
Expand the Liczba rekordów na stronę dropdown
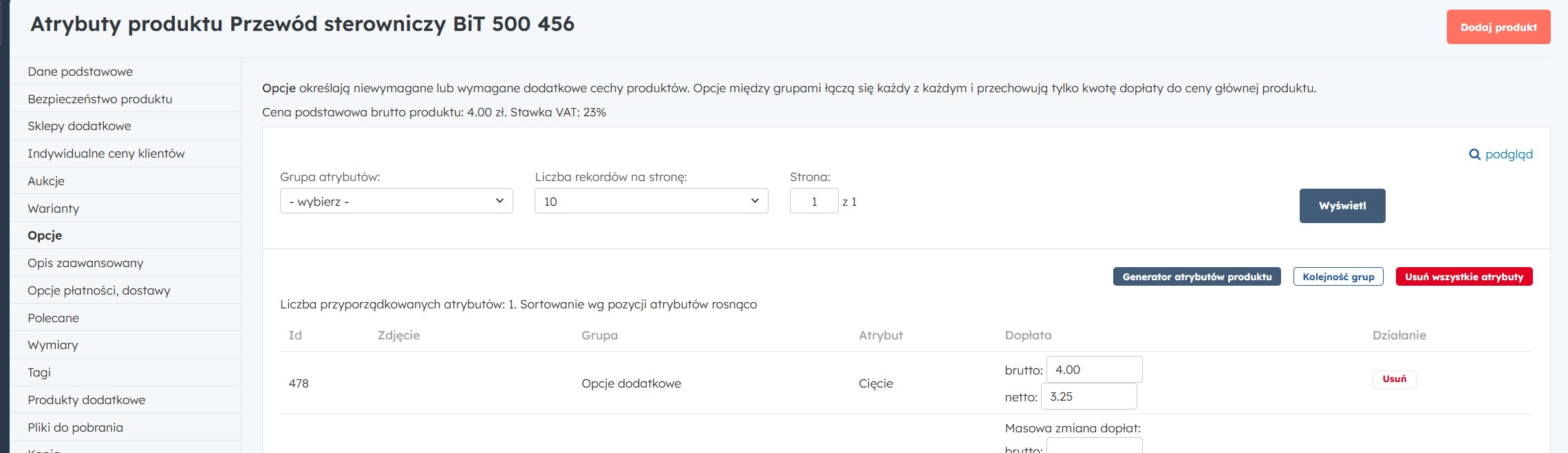tap(651, 201)
